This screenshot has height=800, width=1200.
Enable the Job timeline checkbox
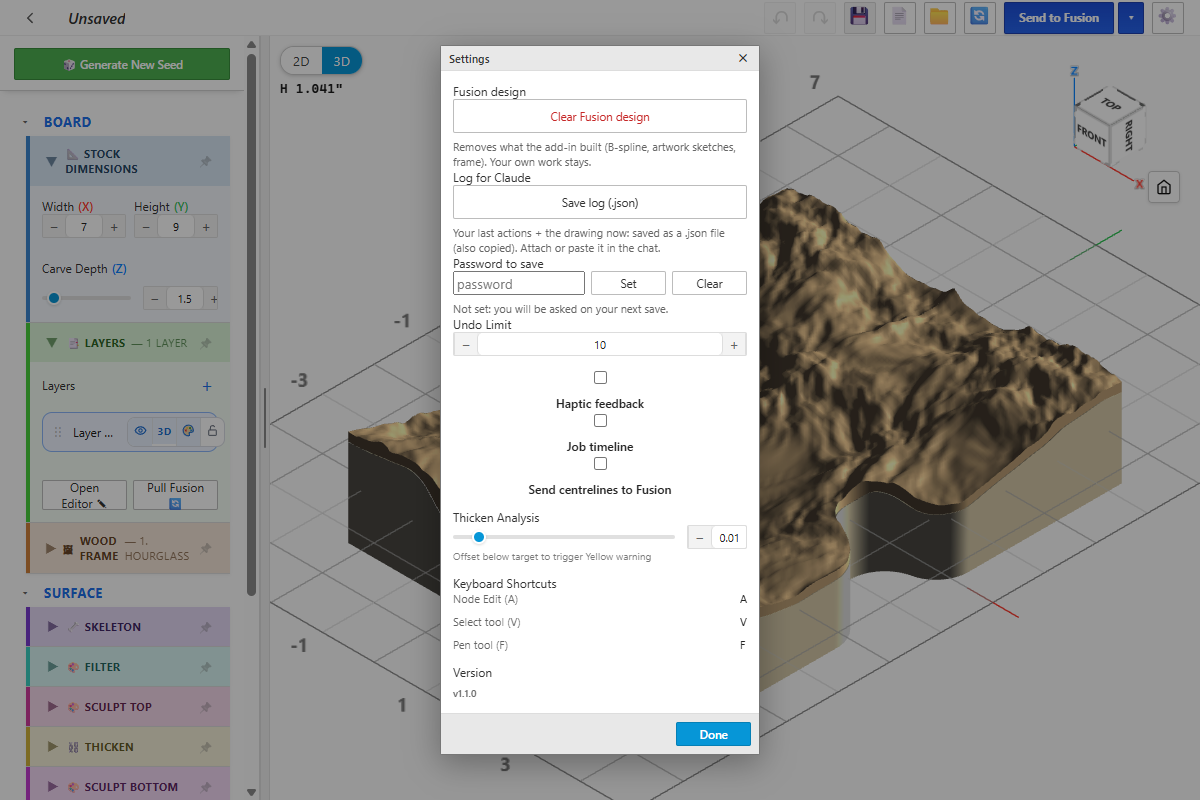pos(600,421)
